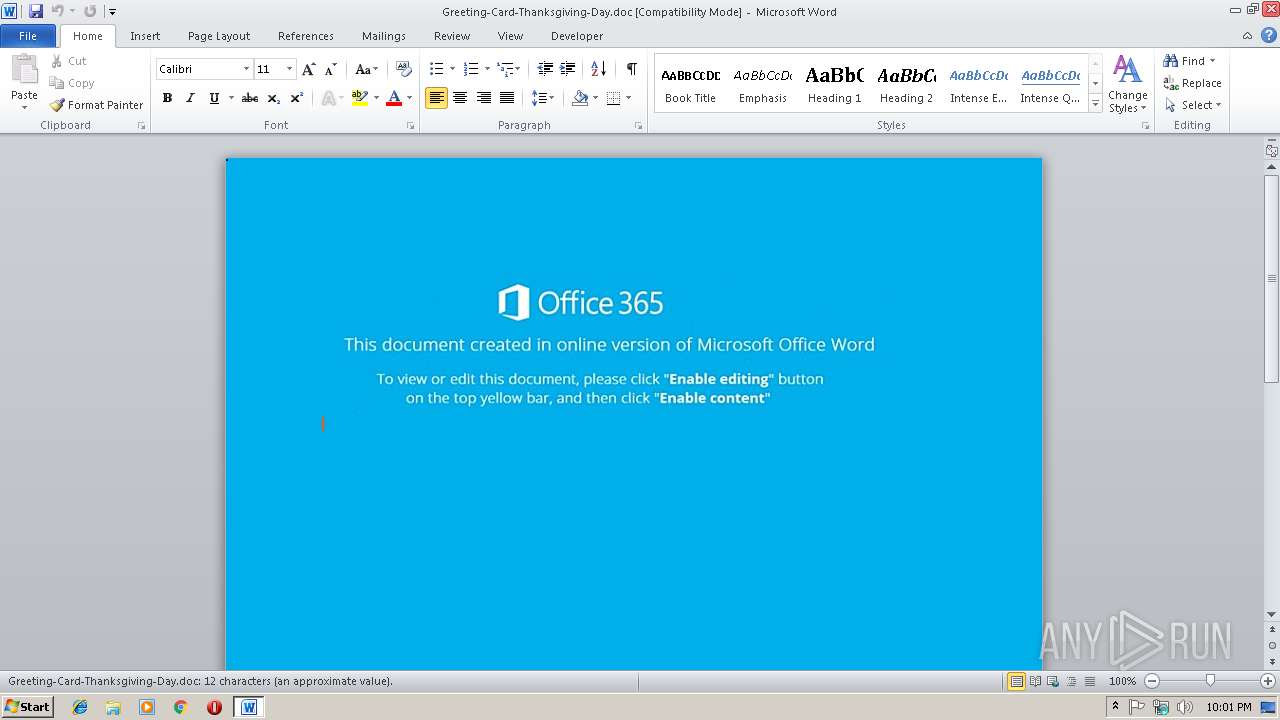Viewport: 1280px width, 720px height.
Task: Justify the paragraph text
Action: [x=507, y=98]
